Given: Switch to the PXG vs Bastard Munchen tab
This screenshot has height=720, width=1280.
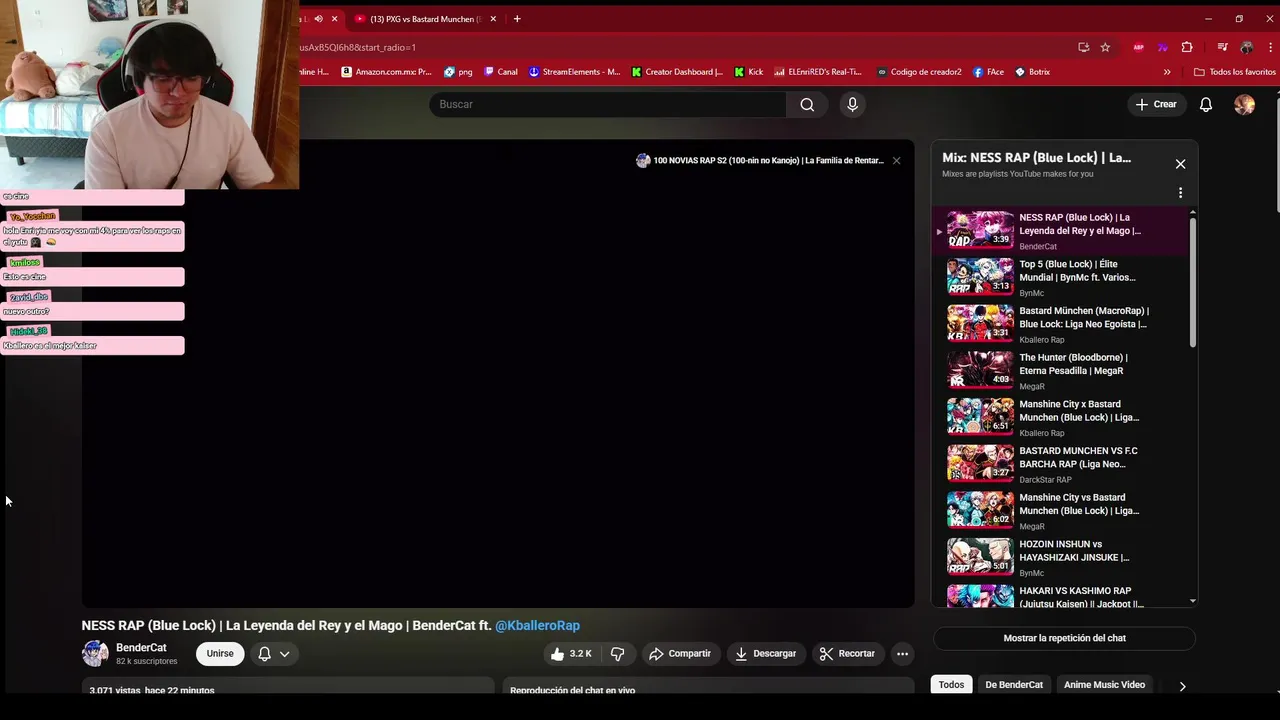Looking at the screenshot, I should [425, 19].
